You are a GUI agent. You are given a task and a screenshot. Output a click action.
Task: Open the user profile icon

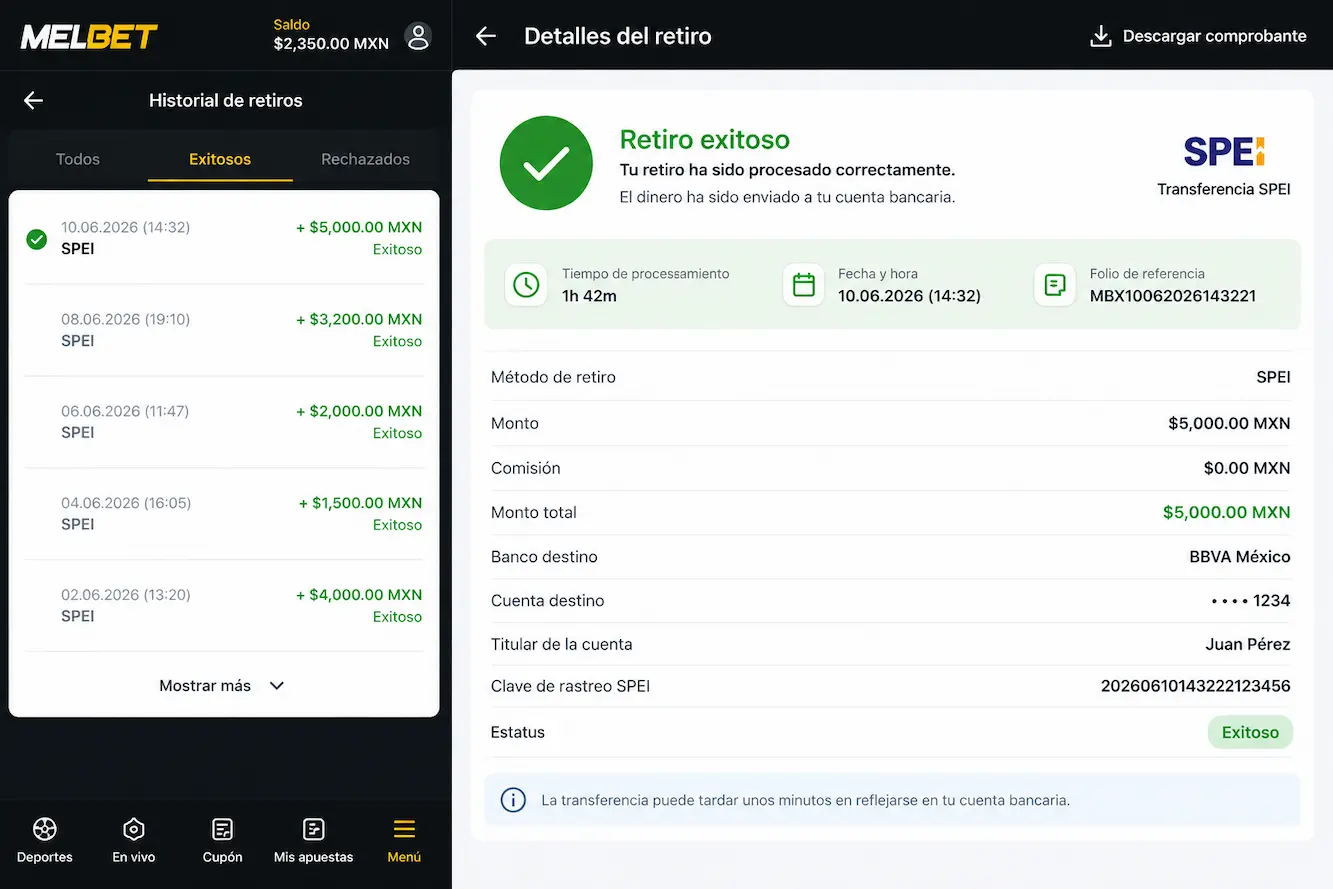[x=418, y=37]
